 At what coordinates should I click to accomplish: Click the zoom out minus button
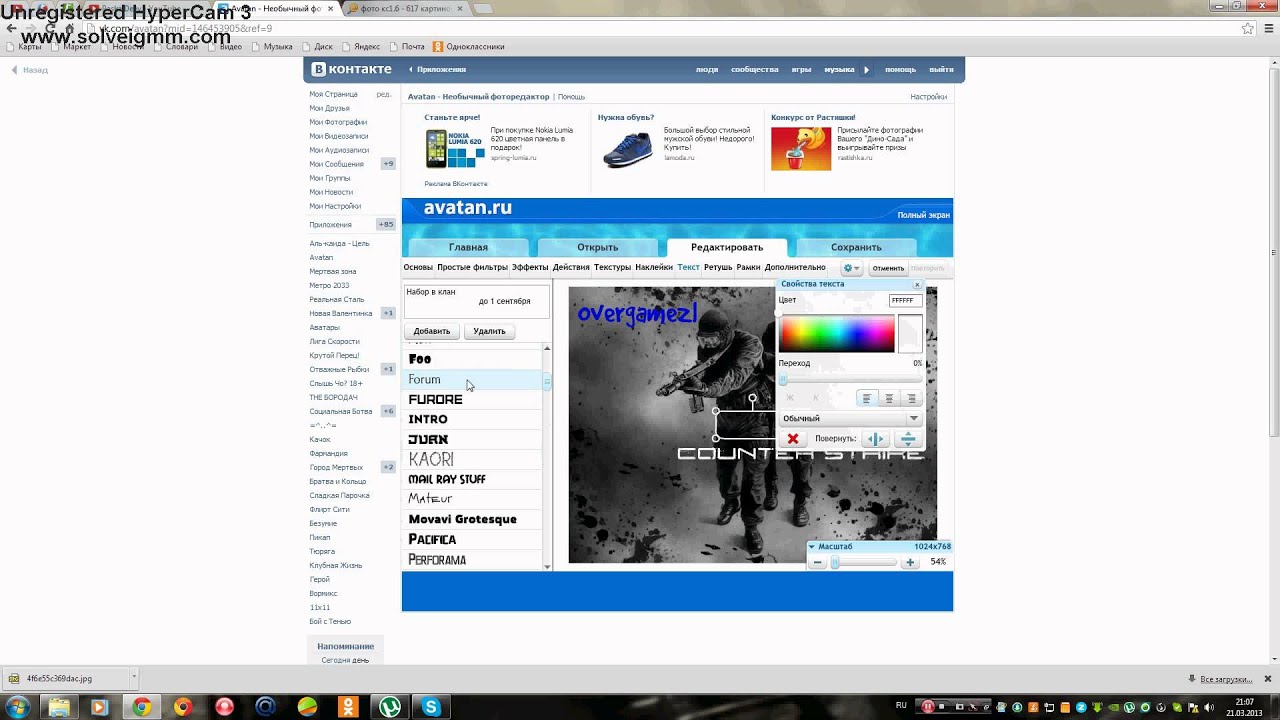(818, 563)
